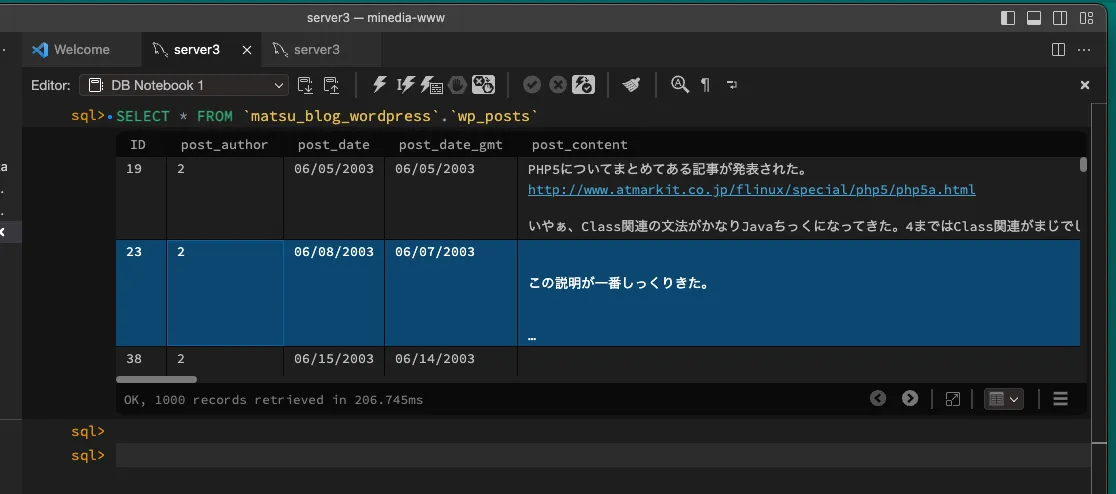Maximize the result panel
The image size is (1116, 494).
pos(953,399)
